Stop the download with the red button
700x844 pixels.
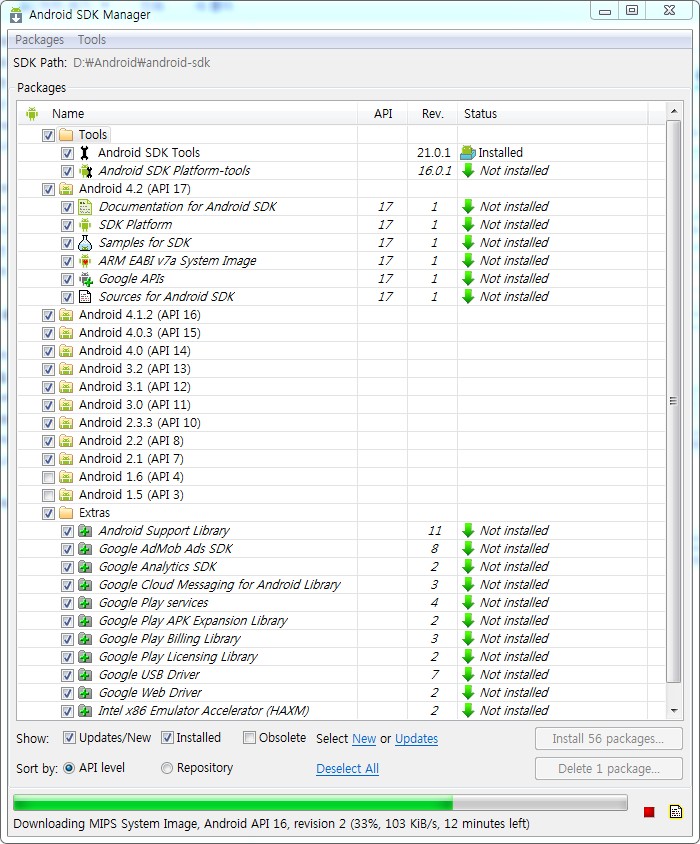[649, 812]
